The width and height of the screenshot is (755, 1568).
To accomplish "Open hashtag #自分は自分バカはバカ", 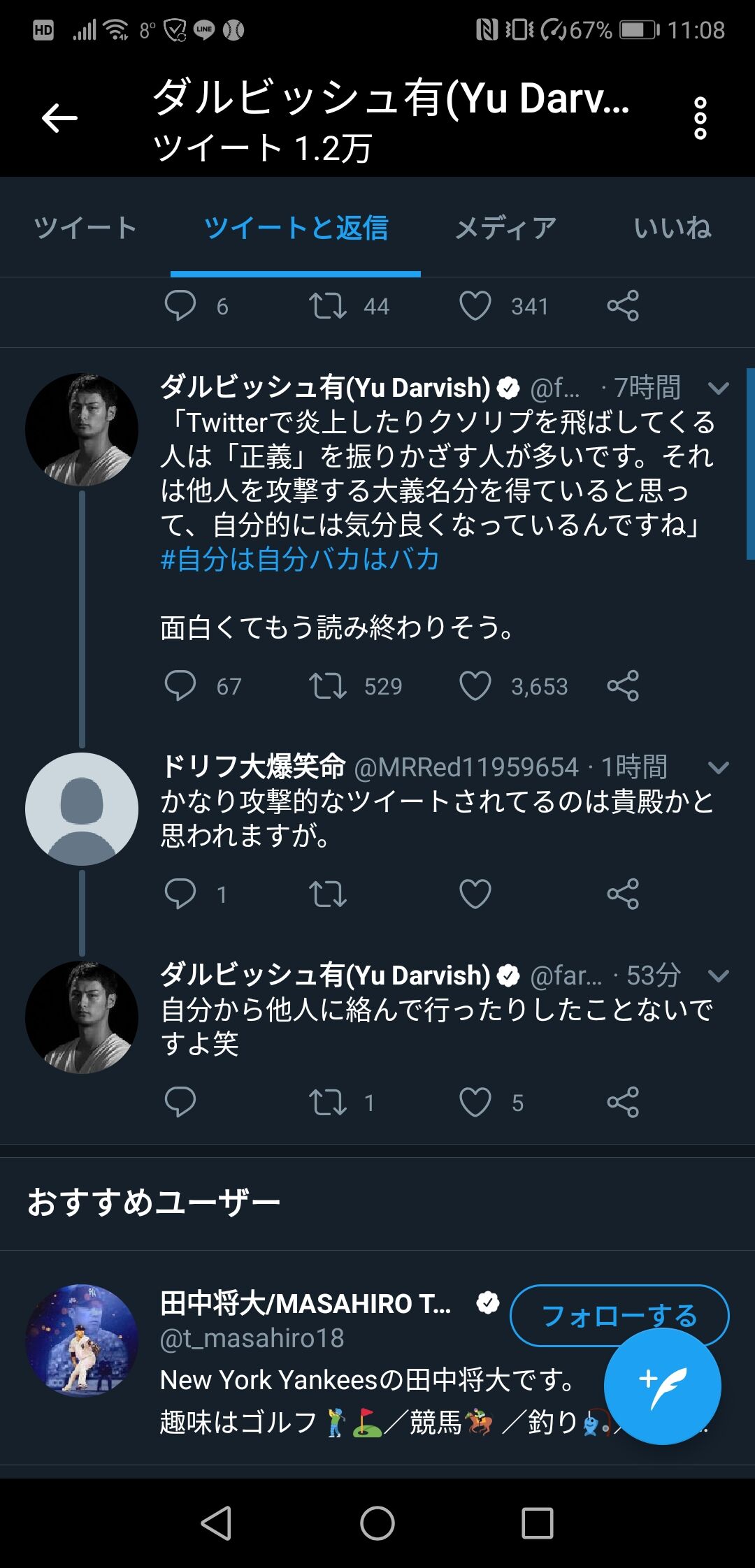I will pyautogui.click(x=300, y=560).
